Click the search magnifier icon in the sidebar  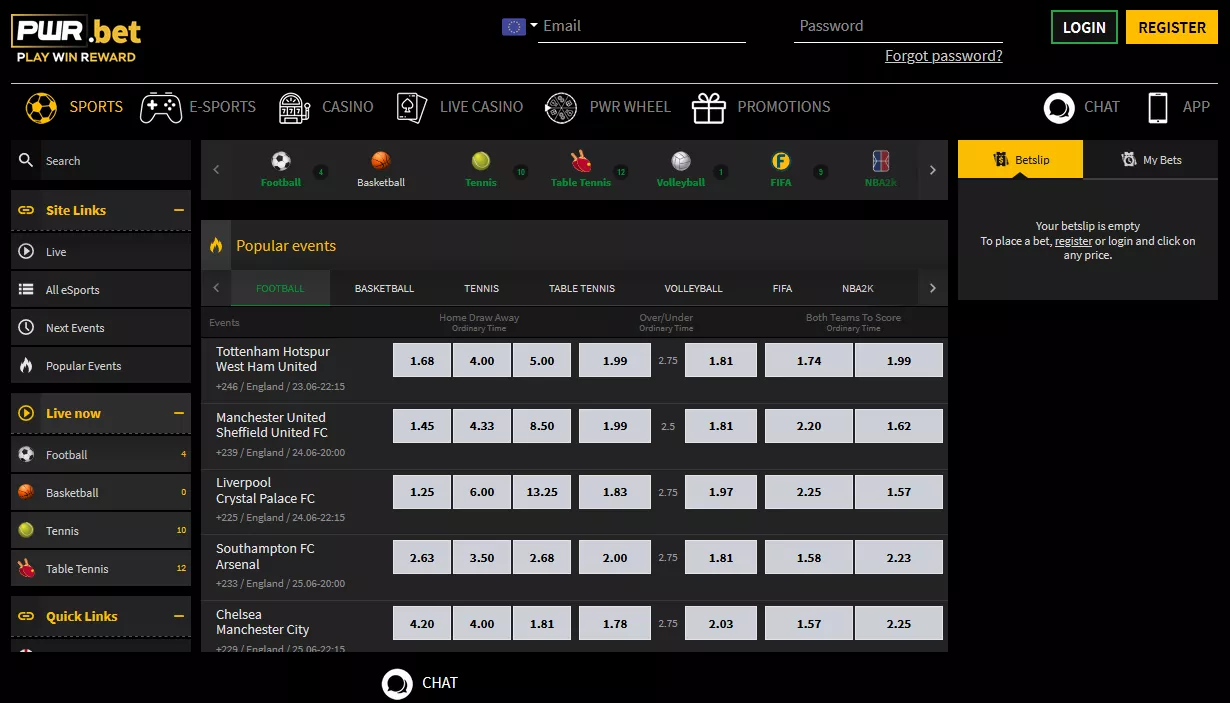[25, 160]
